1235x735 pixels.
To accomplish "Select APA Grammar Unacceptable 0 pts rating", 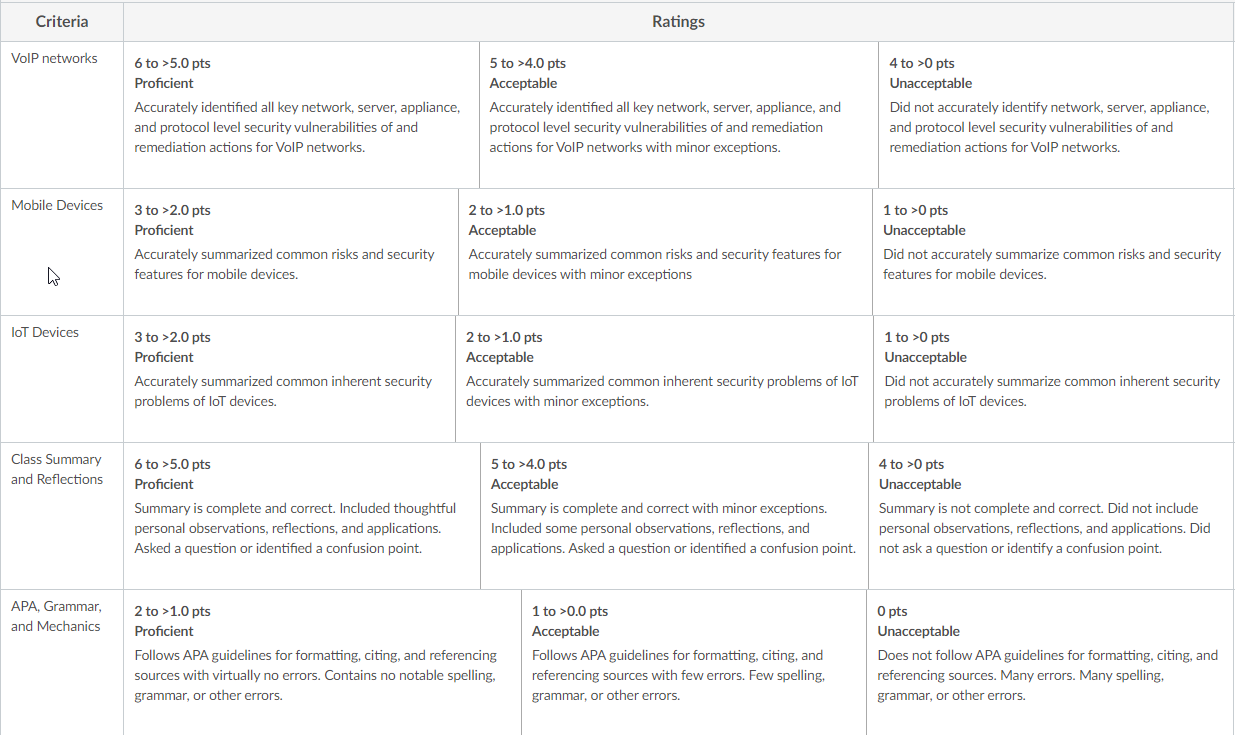I will pyautogui.click(x=1050, y=662).
